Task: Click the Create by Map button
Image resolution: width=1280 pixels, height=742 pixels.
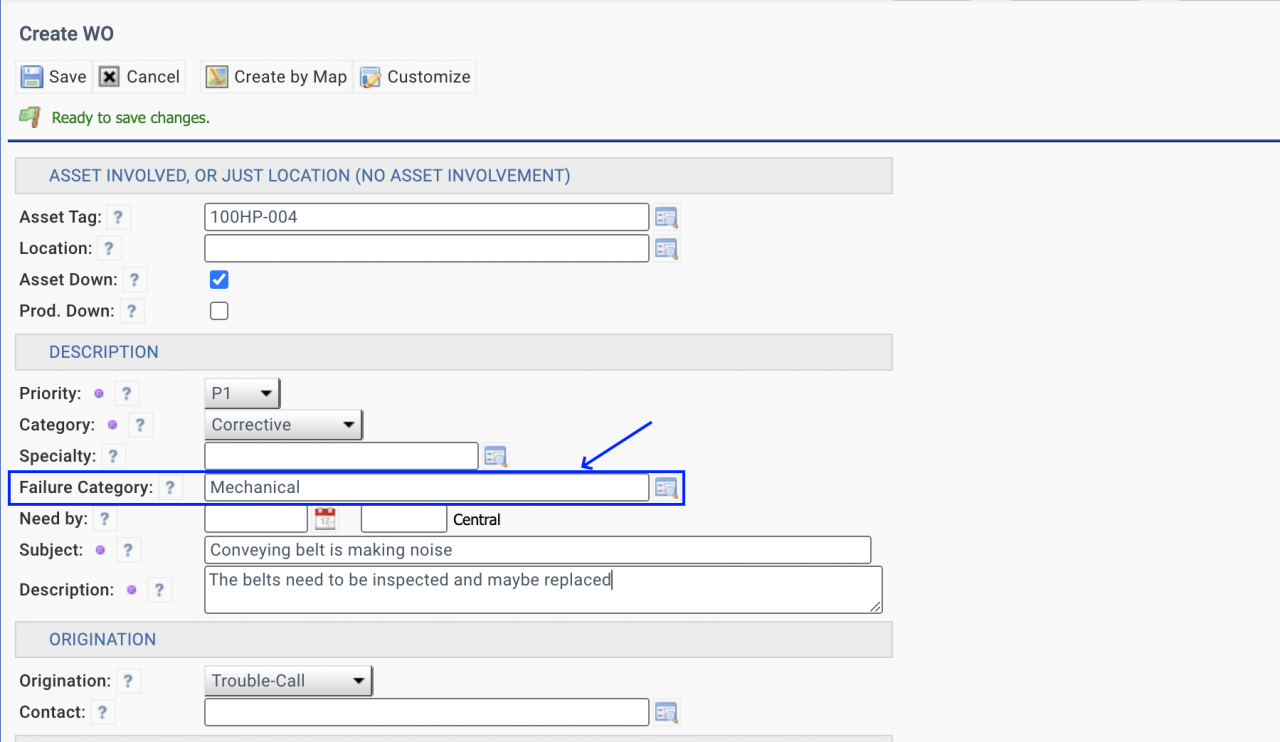Action: 276,77
